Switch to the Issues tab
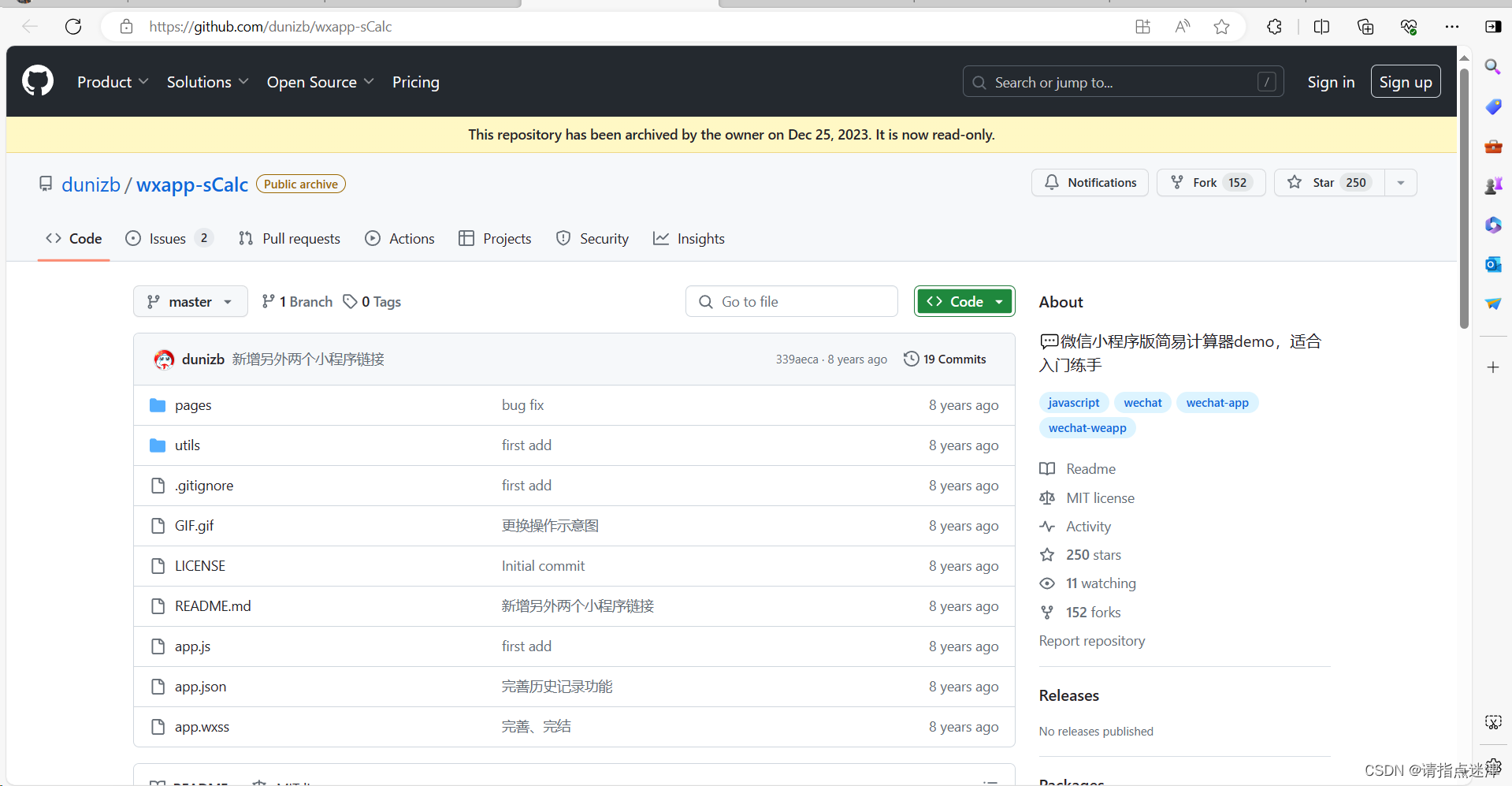The width and height of the screenshot is (1512, 786). click(169, 239)
